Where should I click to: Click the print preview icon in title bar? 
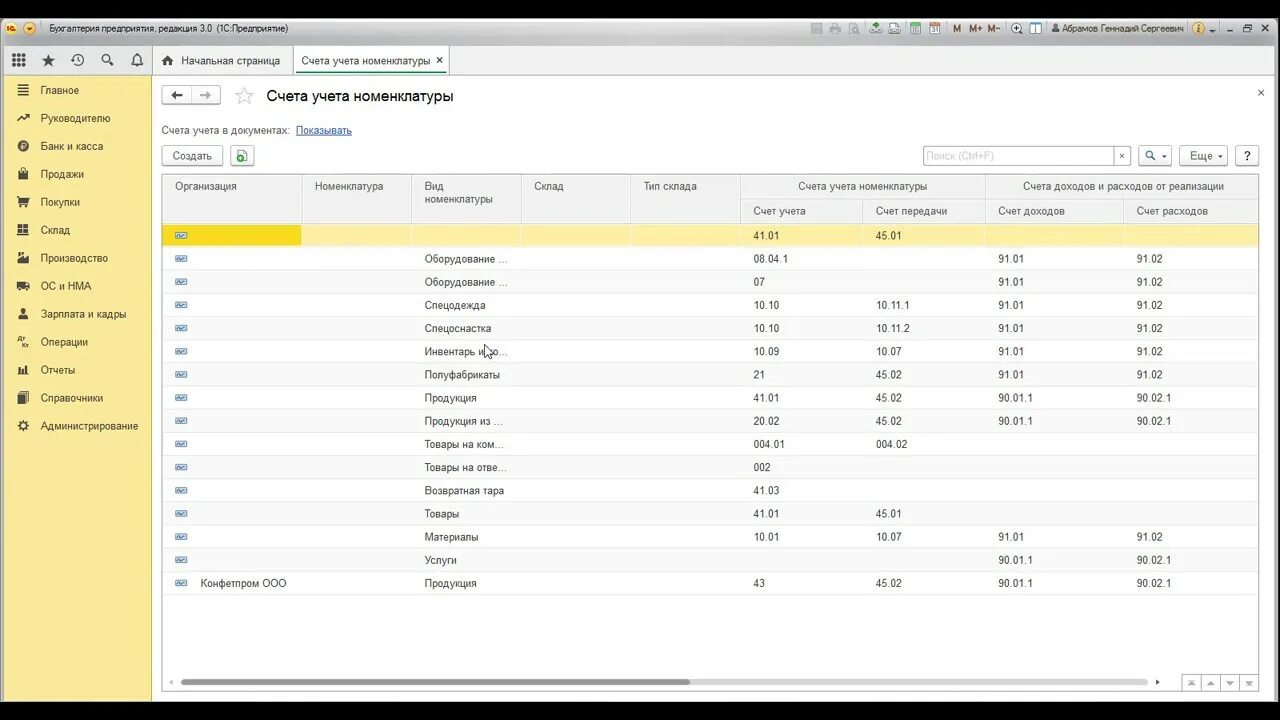[854, 29]
